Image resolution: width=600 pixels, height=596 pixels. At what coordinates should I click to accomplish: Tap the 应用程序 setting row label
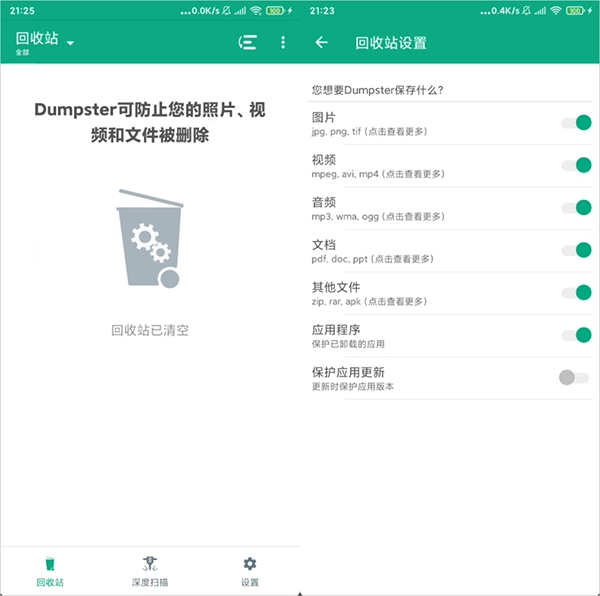point(336,328)
